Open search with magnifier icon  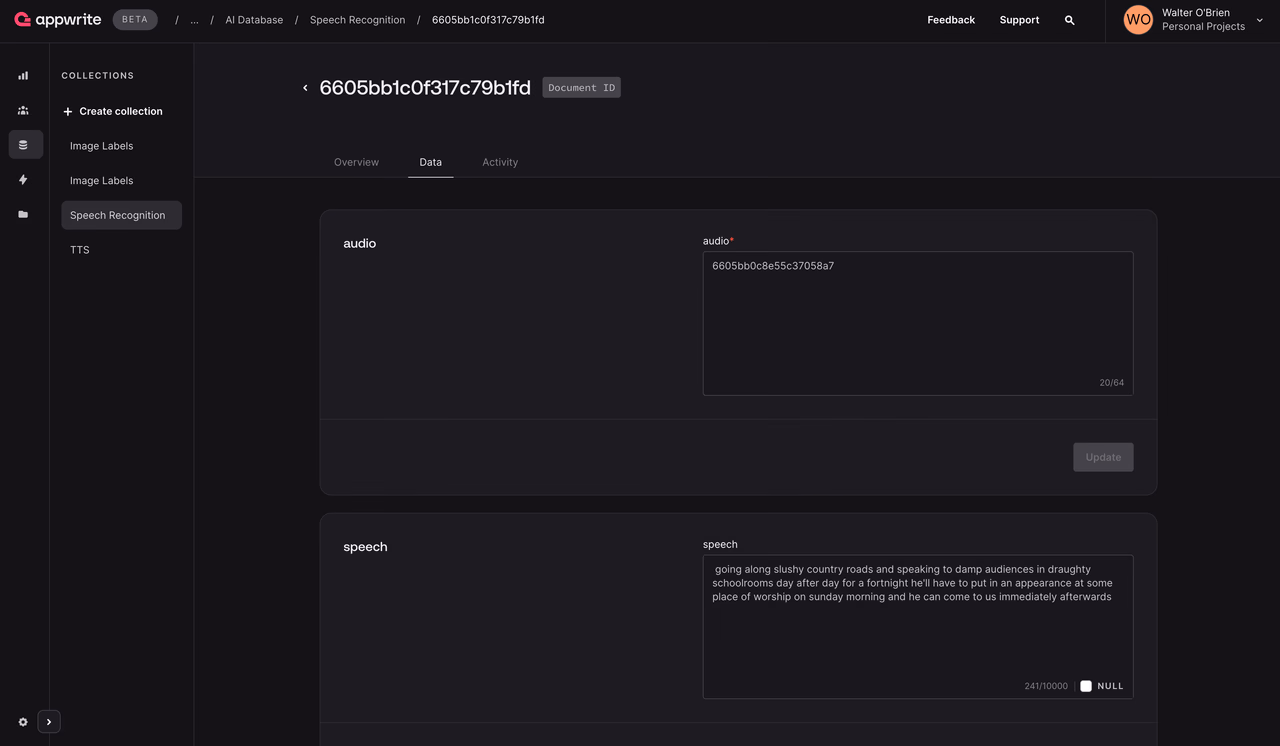point(1070,20)
